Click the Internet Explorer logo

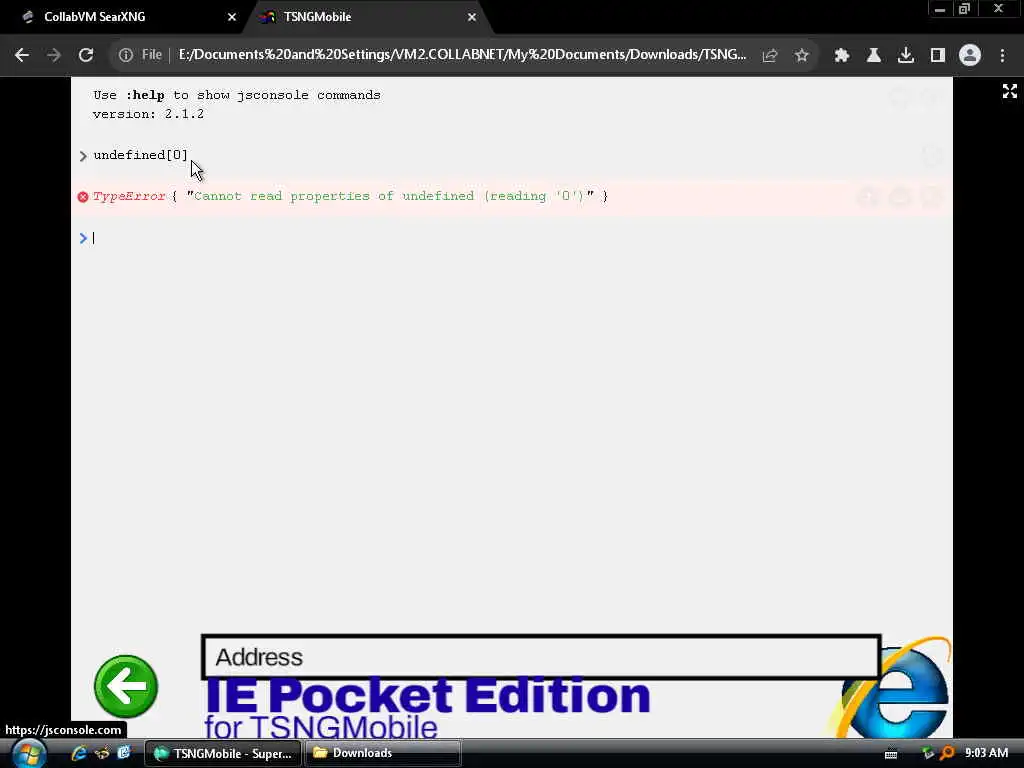(x=893, y=689)
